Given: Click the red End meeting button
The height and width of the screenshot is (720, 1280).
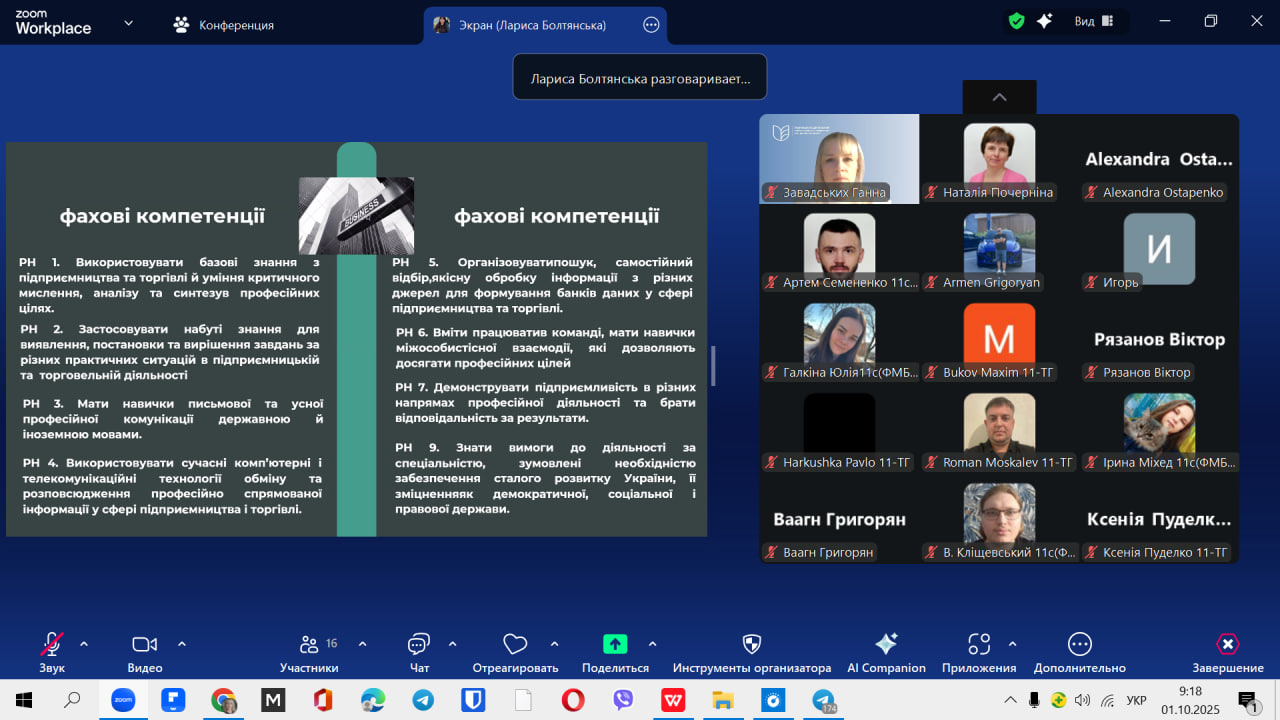Looking at the screenshot, I should pos(1227,644).
